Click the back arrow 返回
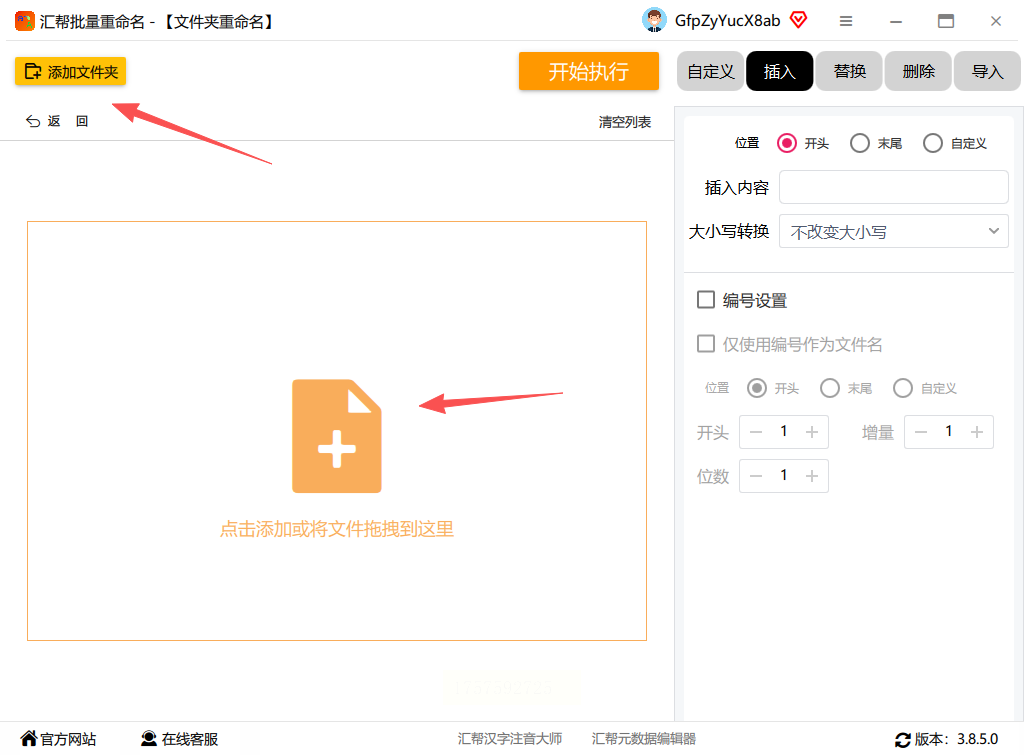This screenshot has width=1024, height=755. point(57,121)
